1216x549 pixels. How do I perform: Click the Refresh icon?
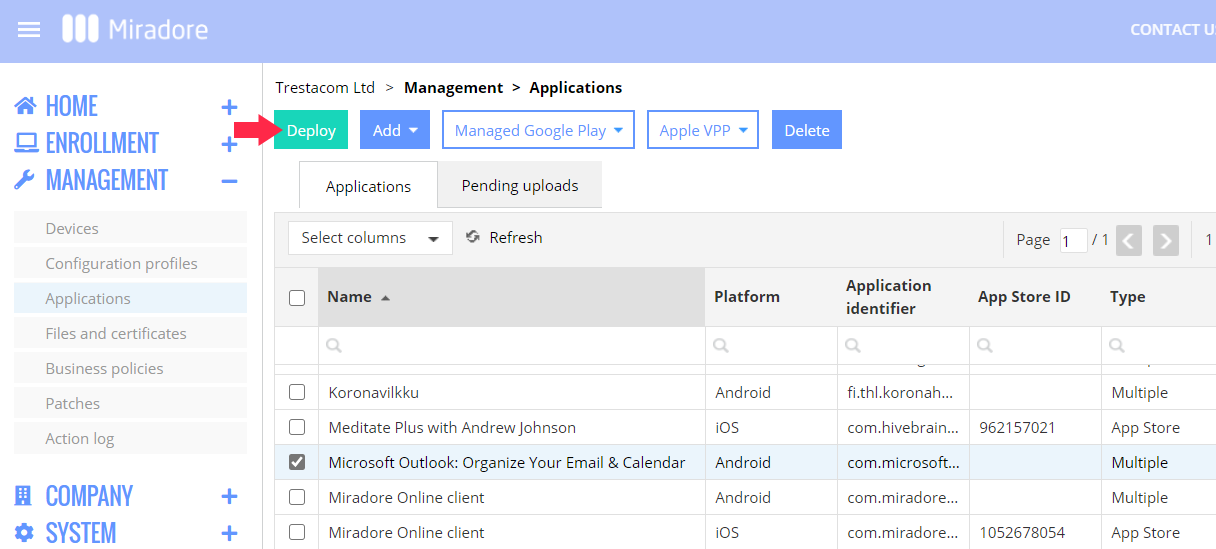coord(473,237)
